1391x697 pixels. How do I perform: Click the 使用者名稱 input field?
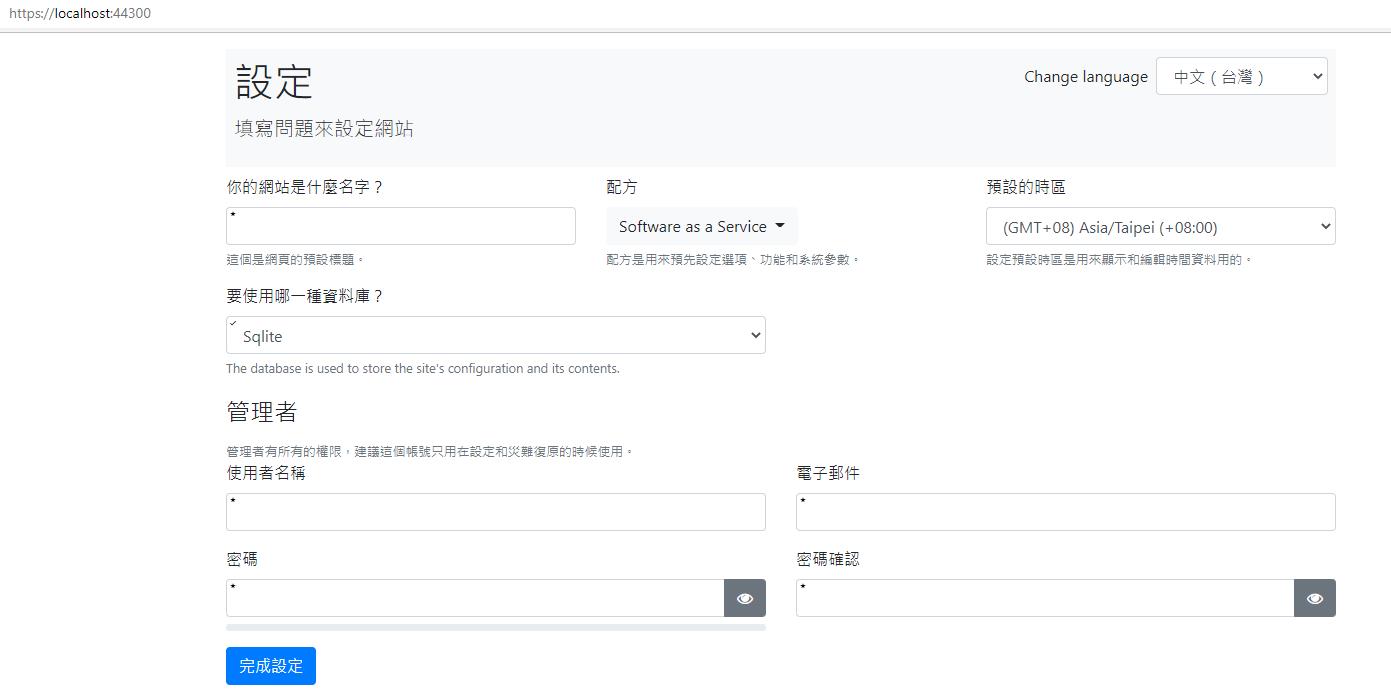496,512
